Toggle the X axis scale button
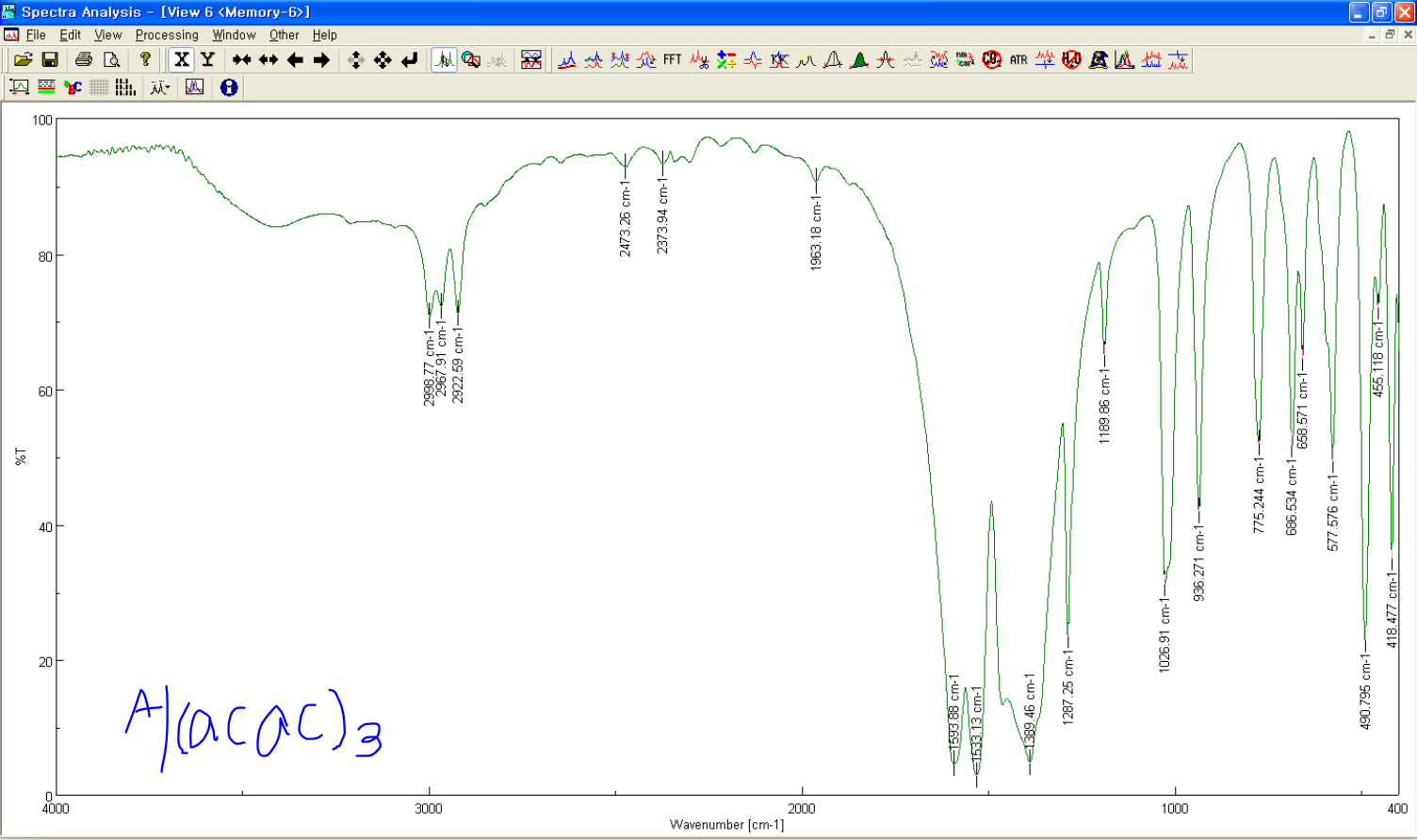 click(182, 59)
